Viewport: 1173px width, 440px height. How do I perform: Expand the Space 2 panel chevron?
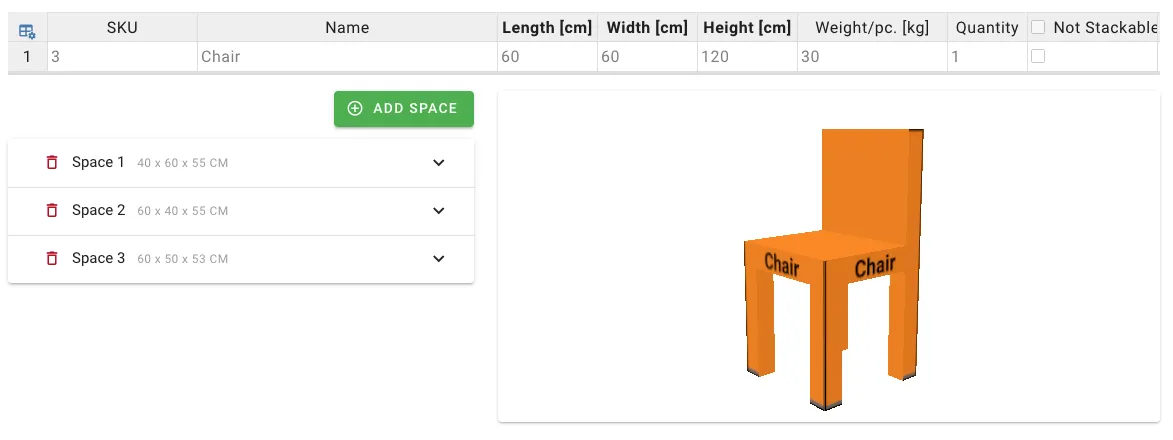pyautogui.click(x=438, y=211)
